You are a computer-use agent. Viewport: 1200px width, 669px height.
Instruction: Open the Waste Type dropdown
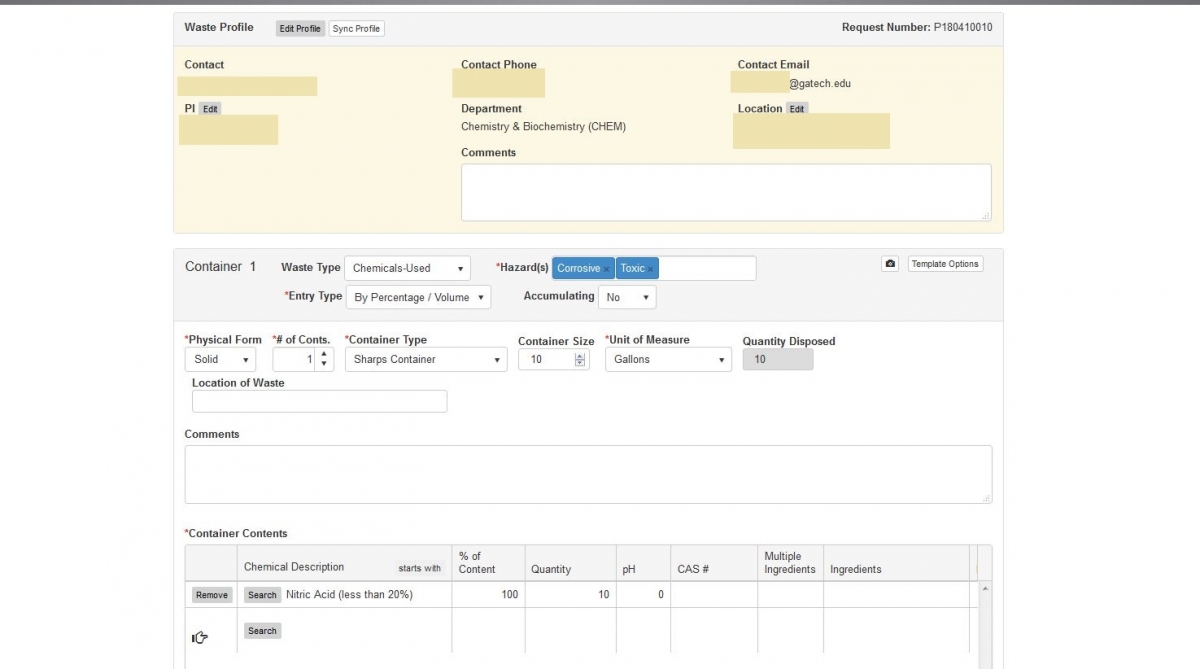click(x=407, y=268)
